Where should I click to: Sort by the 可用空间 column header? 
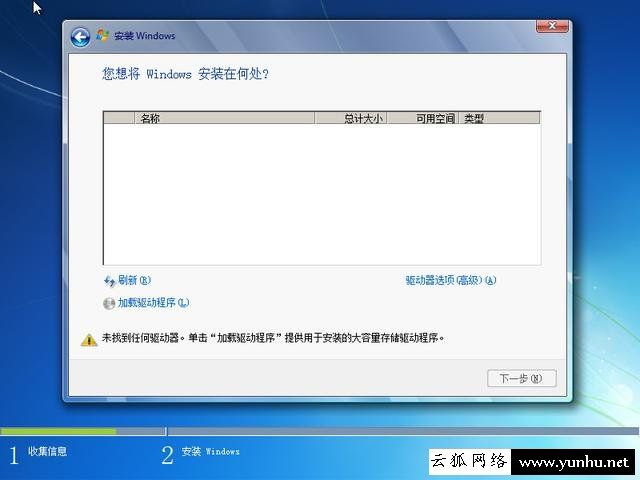pyautogui.click(x=423, y=118)
